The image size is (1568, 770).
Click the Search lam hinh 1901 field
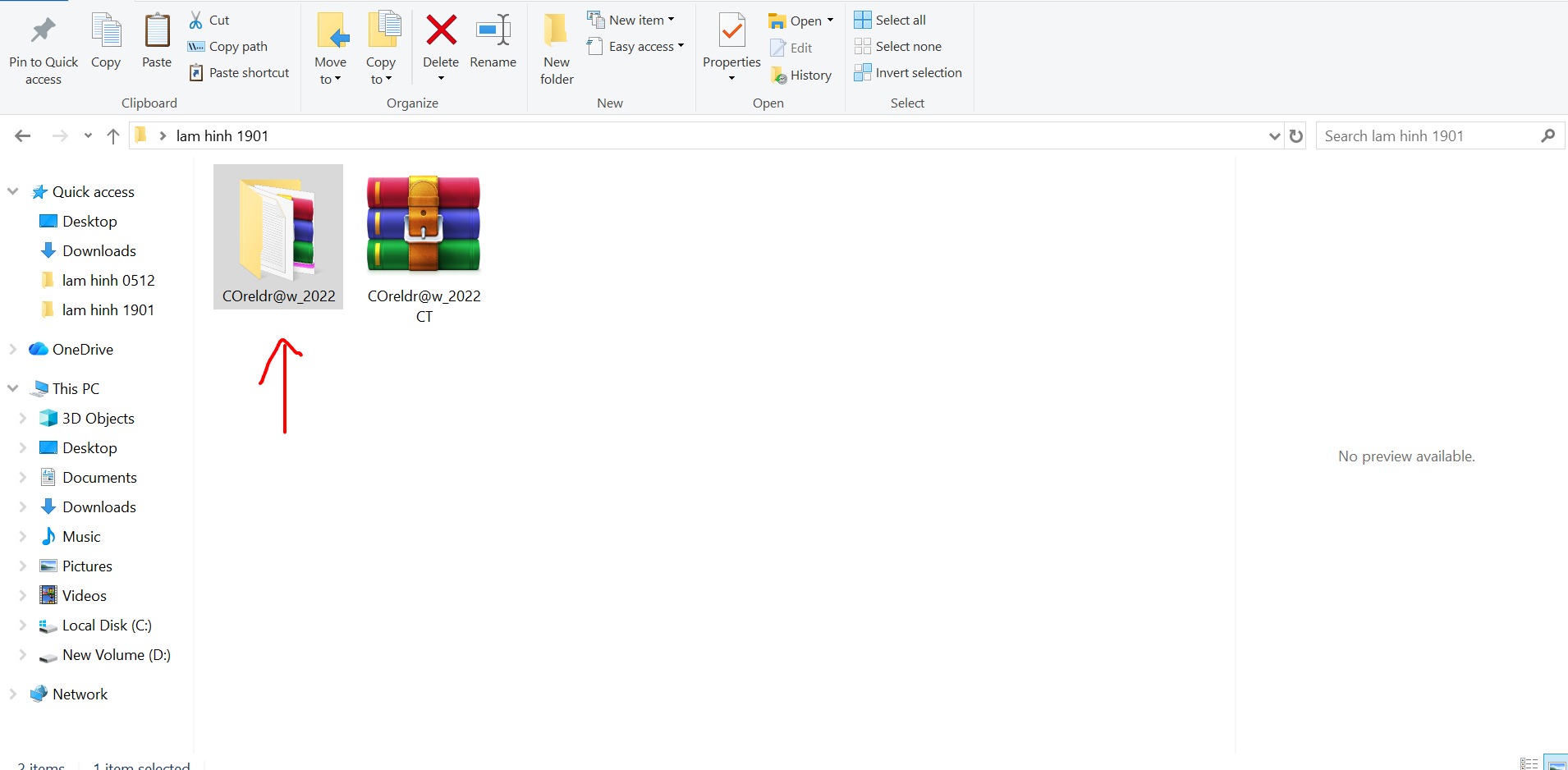(1428, 136)
